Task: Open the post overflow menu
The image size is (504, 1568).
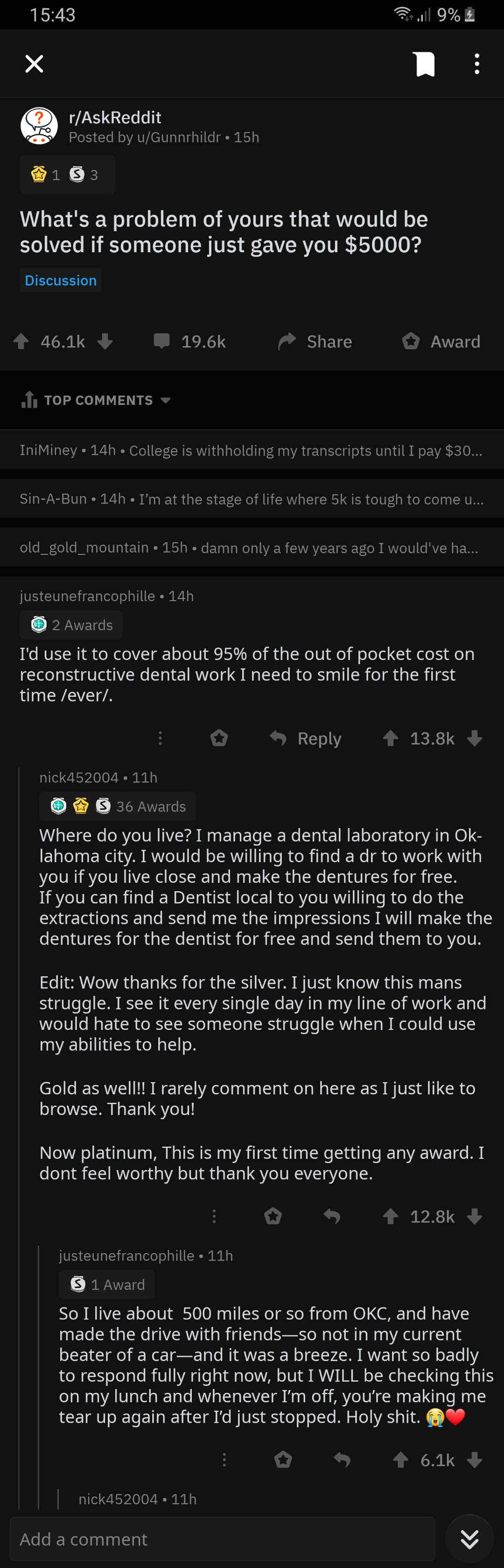Action: pos(476,64)
